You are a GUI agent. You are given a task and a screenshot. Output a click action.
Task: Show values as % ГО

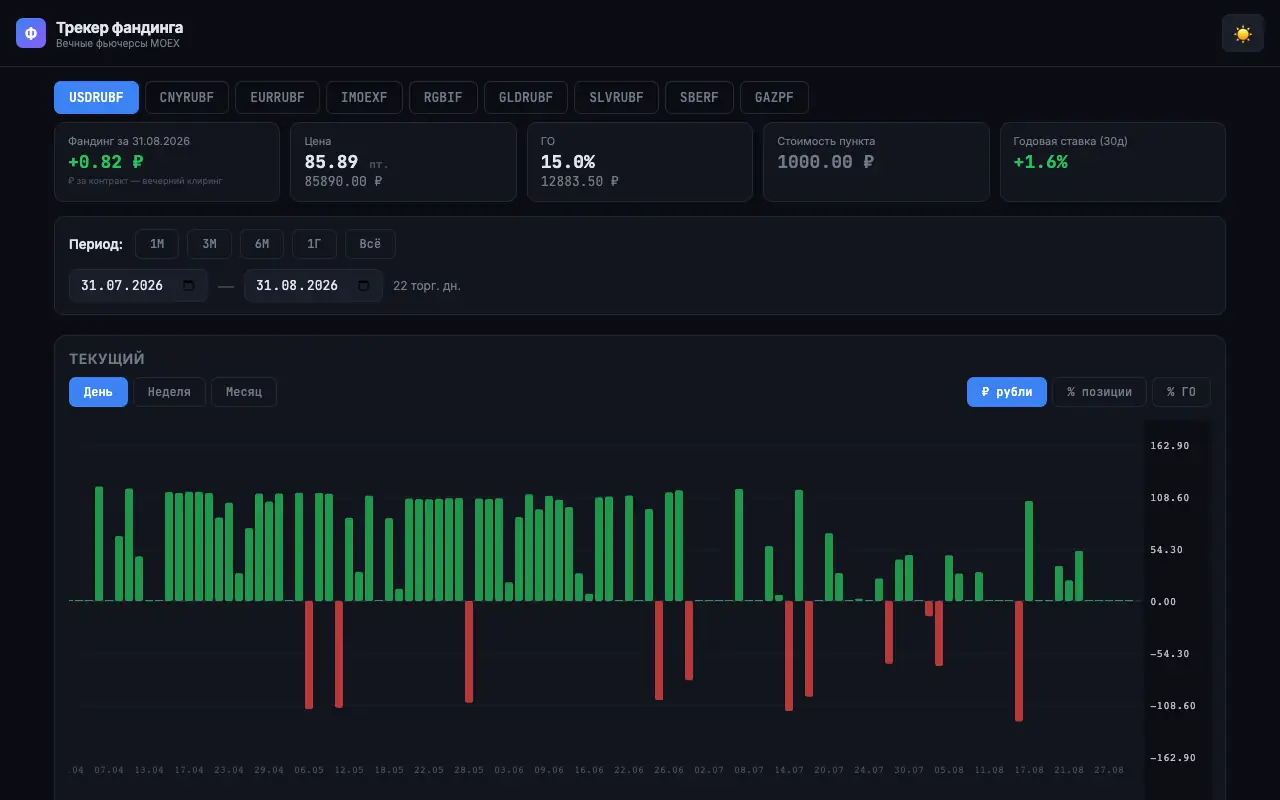(x=1181, y=392)
